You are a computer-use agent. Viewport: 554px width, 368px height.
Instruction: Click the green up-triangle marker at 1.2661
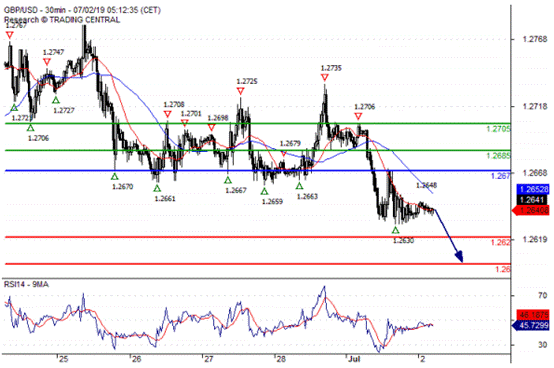(x=157, y=188)
